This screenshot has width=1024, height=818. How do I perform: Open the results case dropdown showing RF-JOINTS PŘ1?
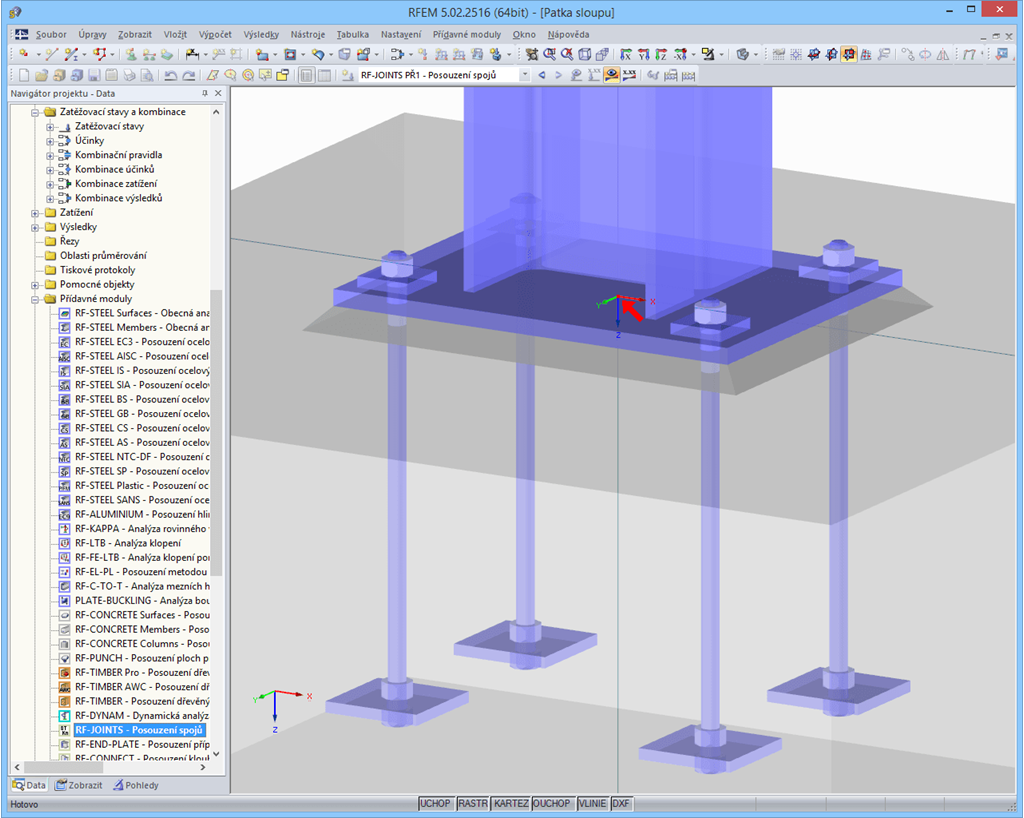point(525,74)
